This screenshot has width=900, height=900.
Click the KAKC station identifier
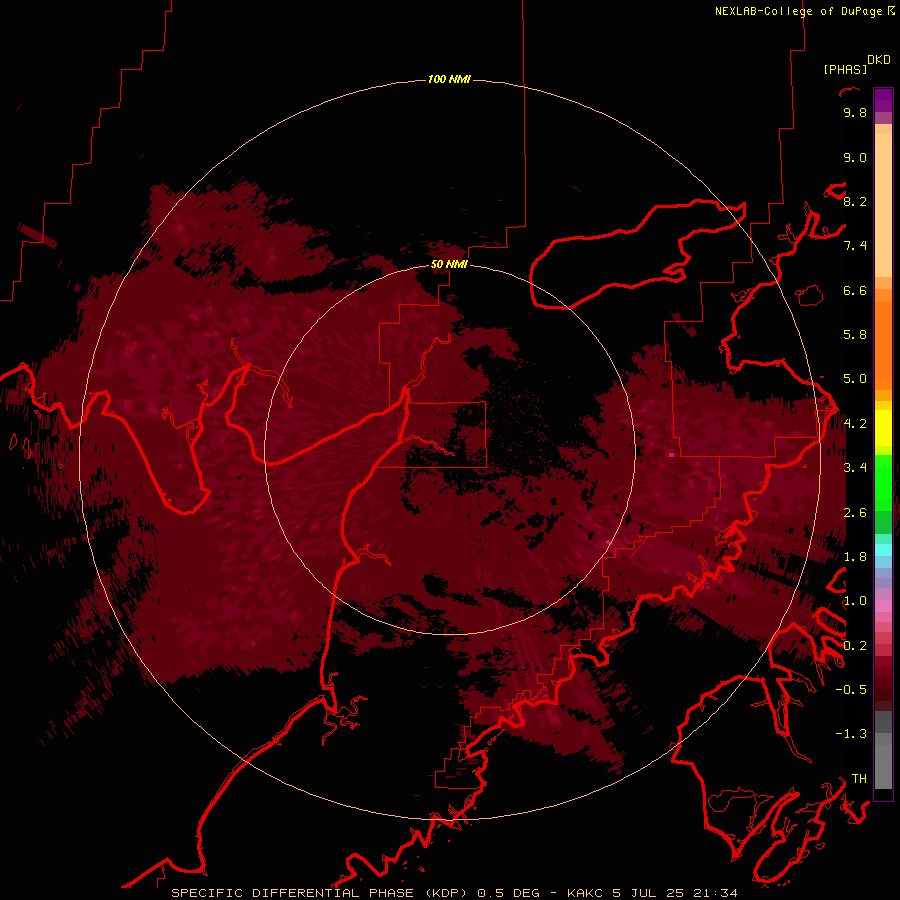pyautogui.click(x=585, y=893)
